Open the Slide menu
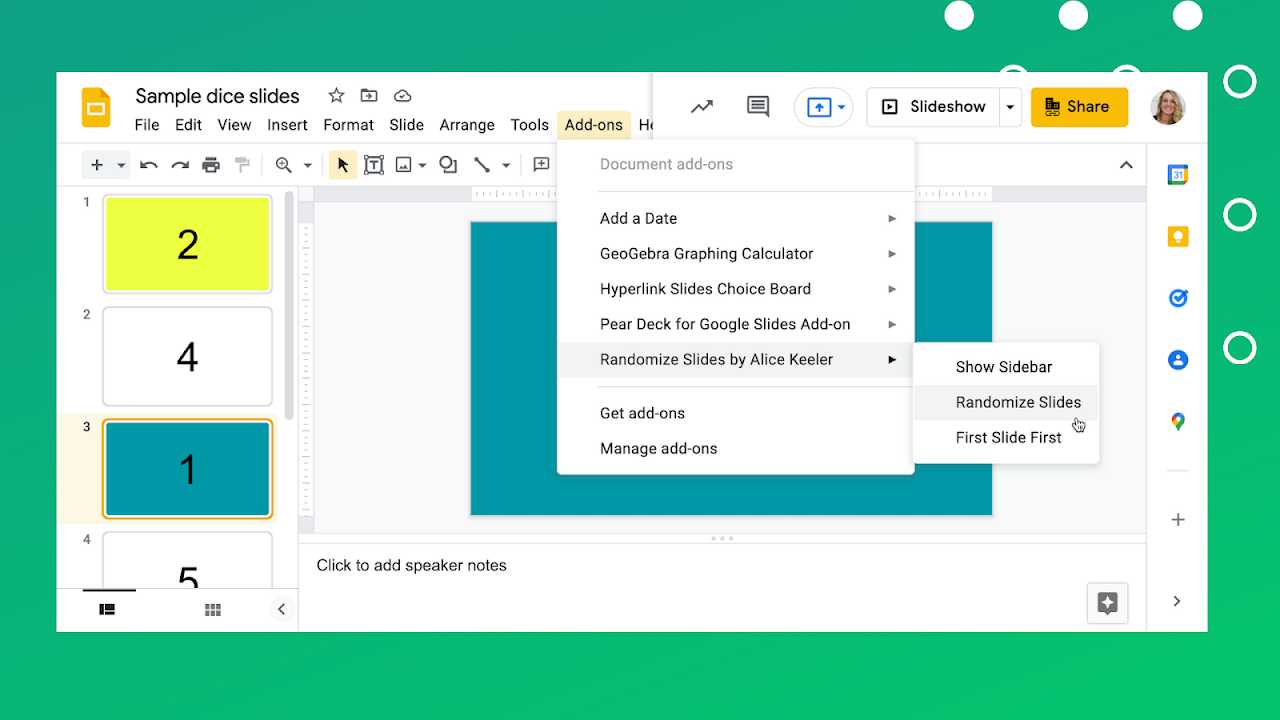The width and height of the screenshot is (1280, 720). [x=406, y=125]
